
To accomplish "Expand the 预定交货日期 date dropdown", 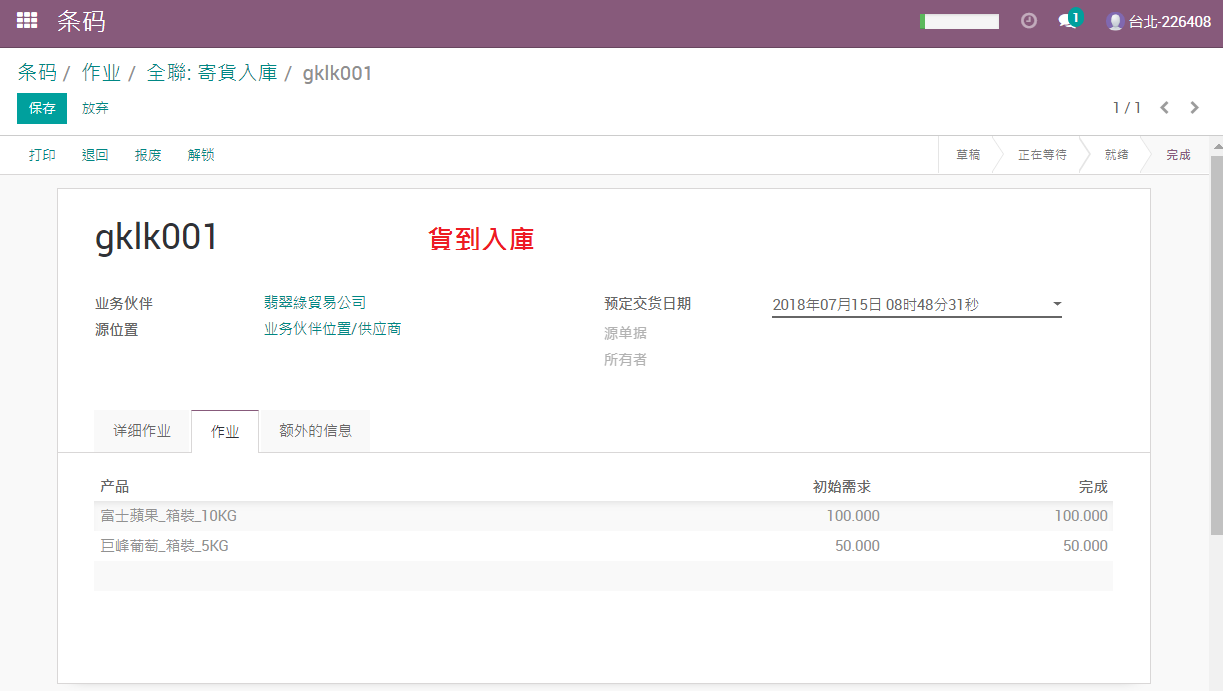I will click(x=1057, y=304).
